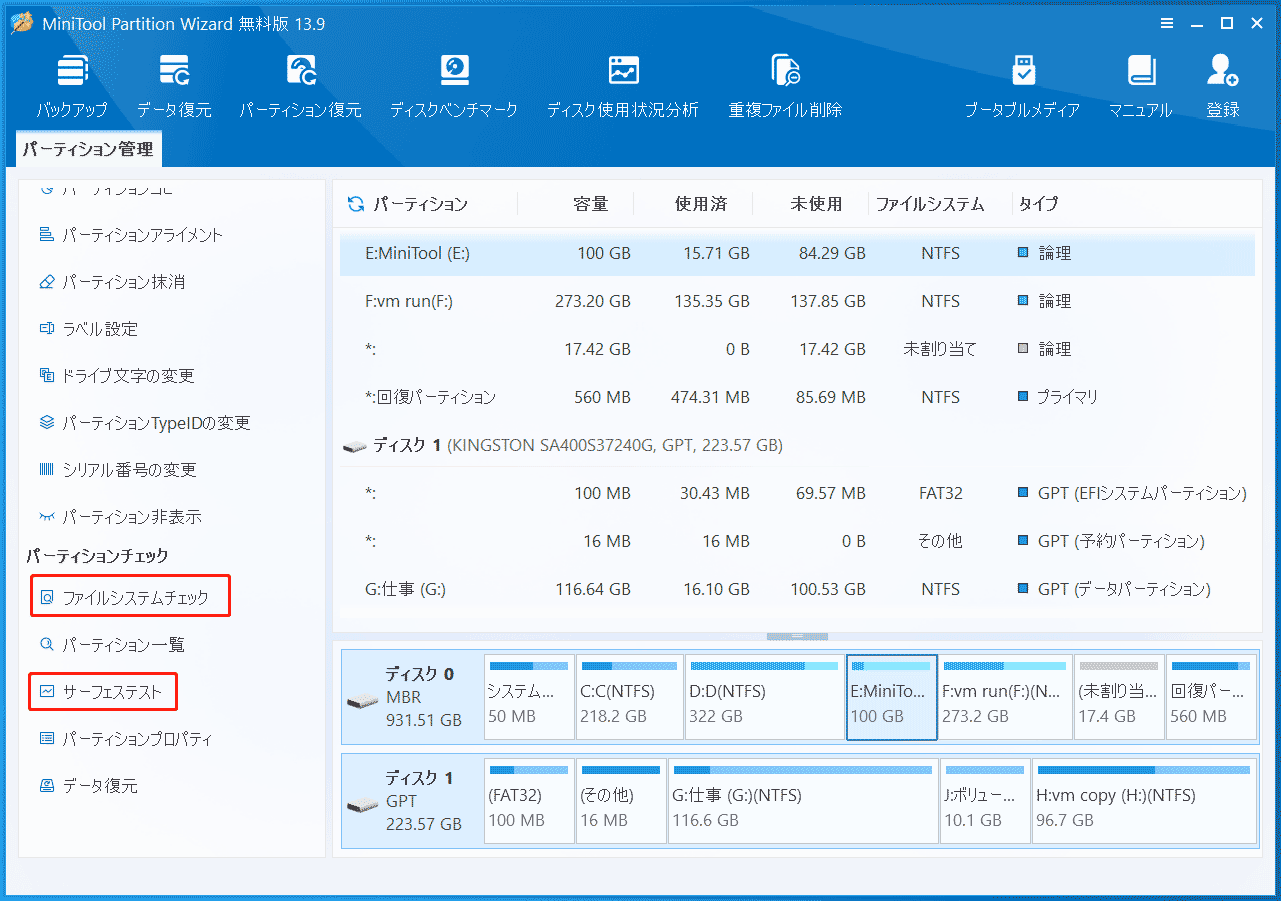The image size is (1281, 901).
Task: Click the sidebar データ復元 icon
Action: click(x=46, y=786)
